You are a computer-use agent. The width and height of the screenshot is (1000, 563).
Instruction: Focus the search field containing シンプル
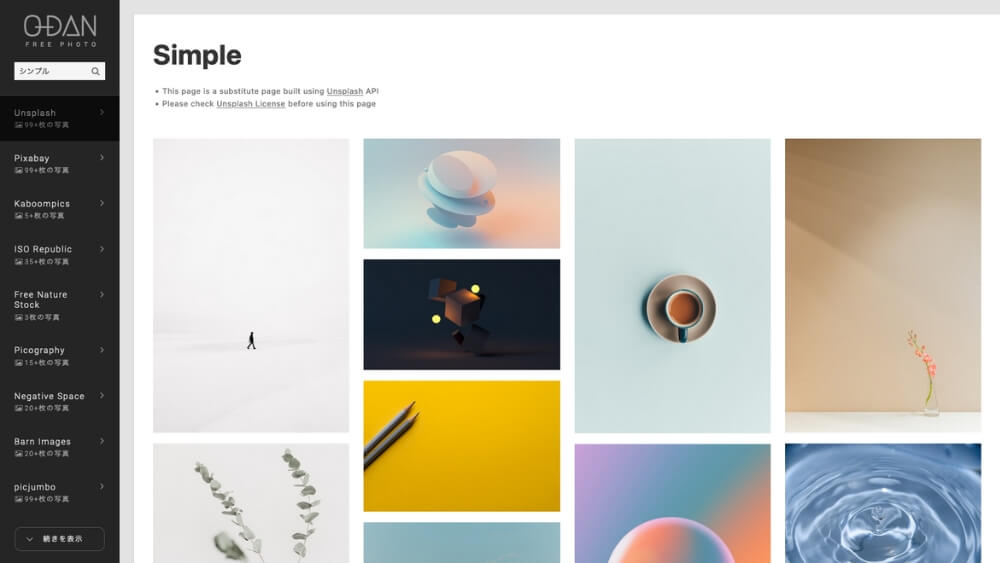click(52, 71)
